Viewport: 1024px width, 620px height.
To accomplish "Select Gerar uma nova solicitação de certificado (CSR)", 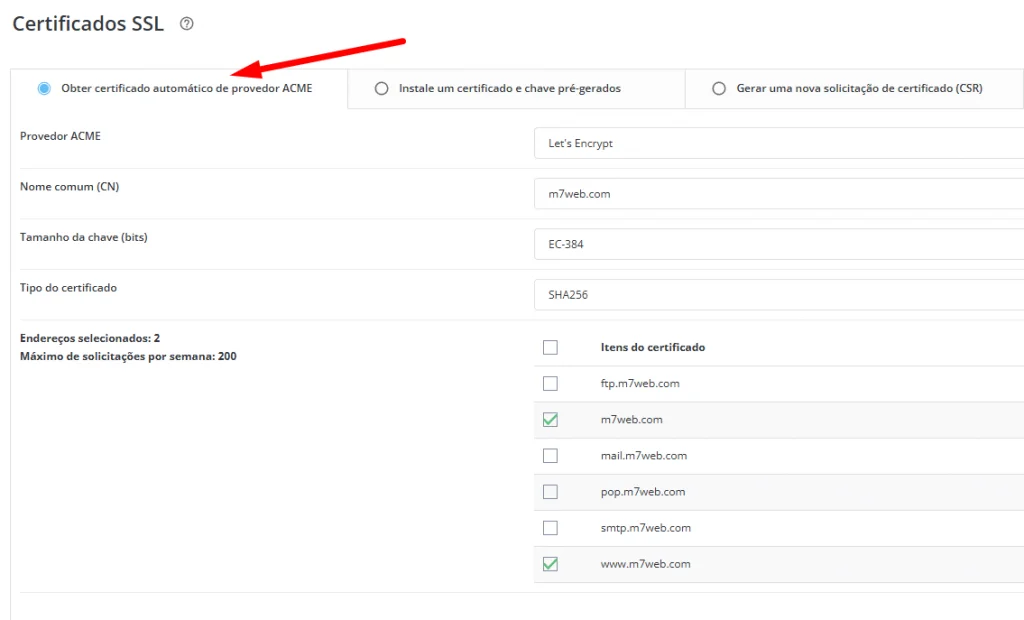I will 719,88.
